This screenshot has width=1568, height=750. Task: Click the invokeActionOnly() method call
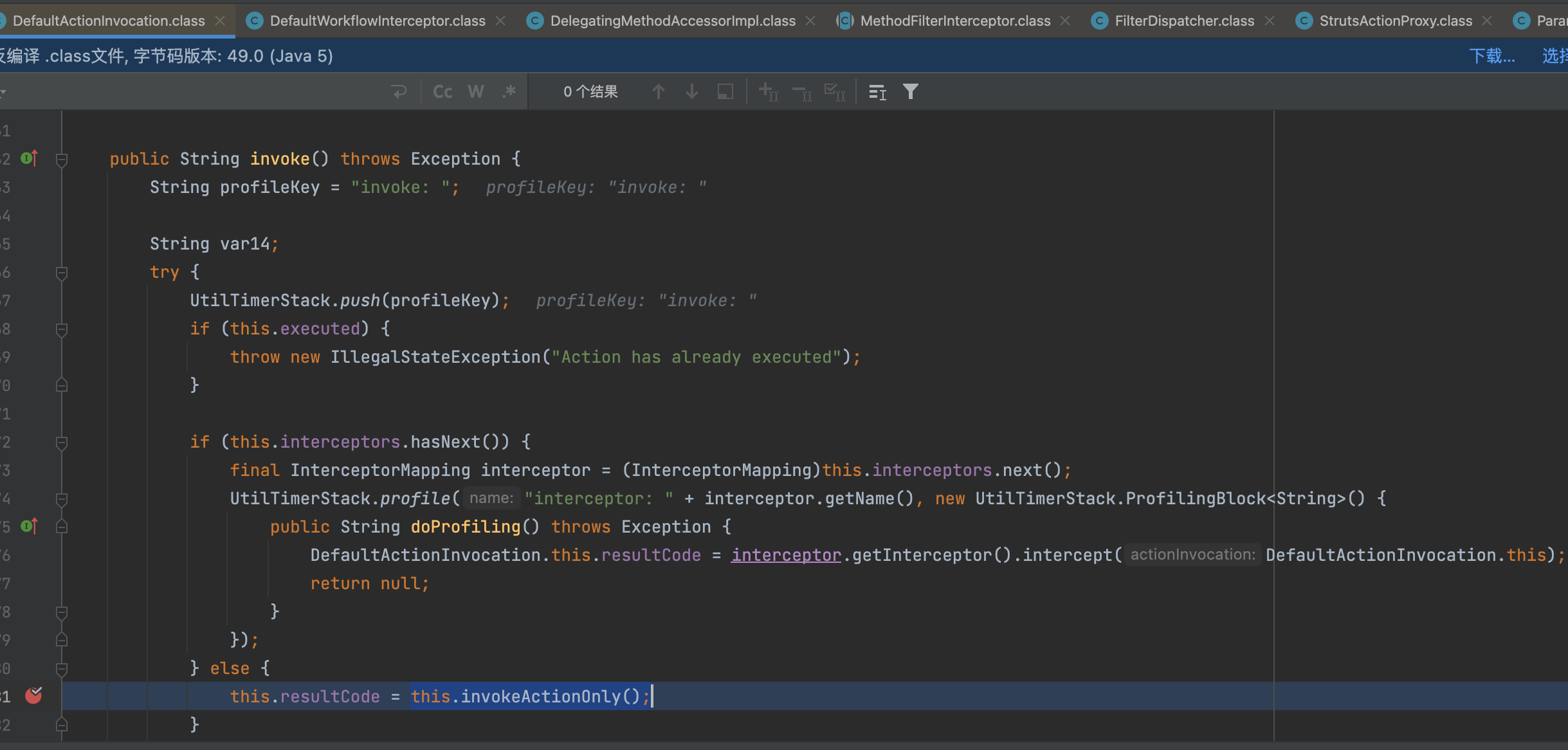tap(551, 697)
